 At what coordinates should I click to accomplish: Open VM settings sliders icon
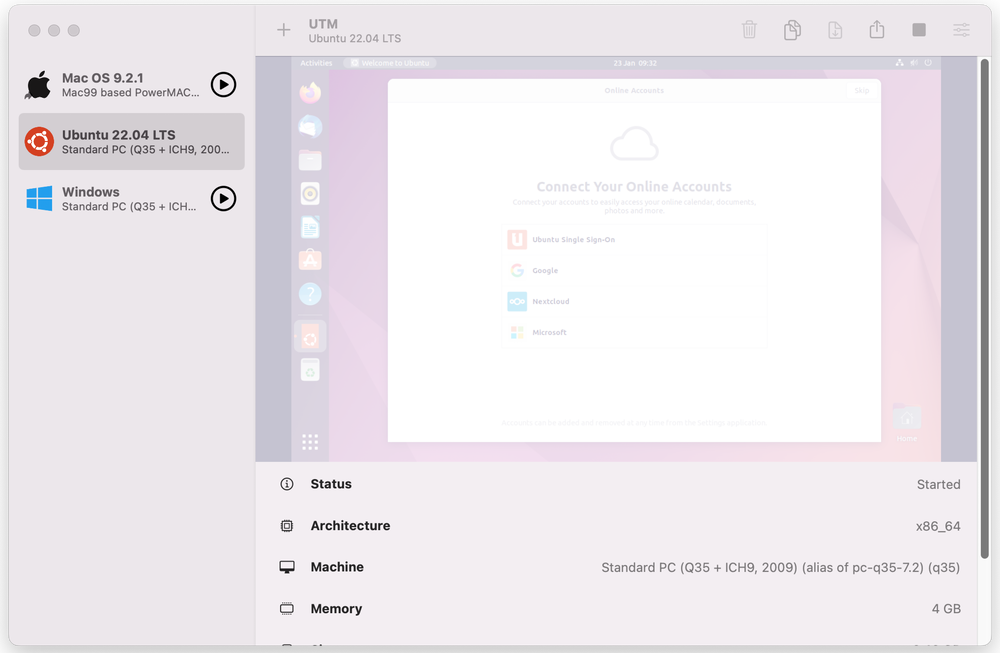coord(961,30)
